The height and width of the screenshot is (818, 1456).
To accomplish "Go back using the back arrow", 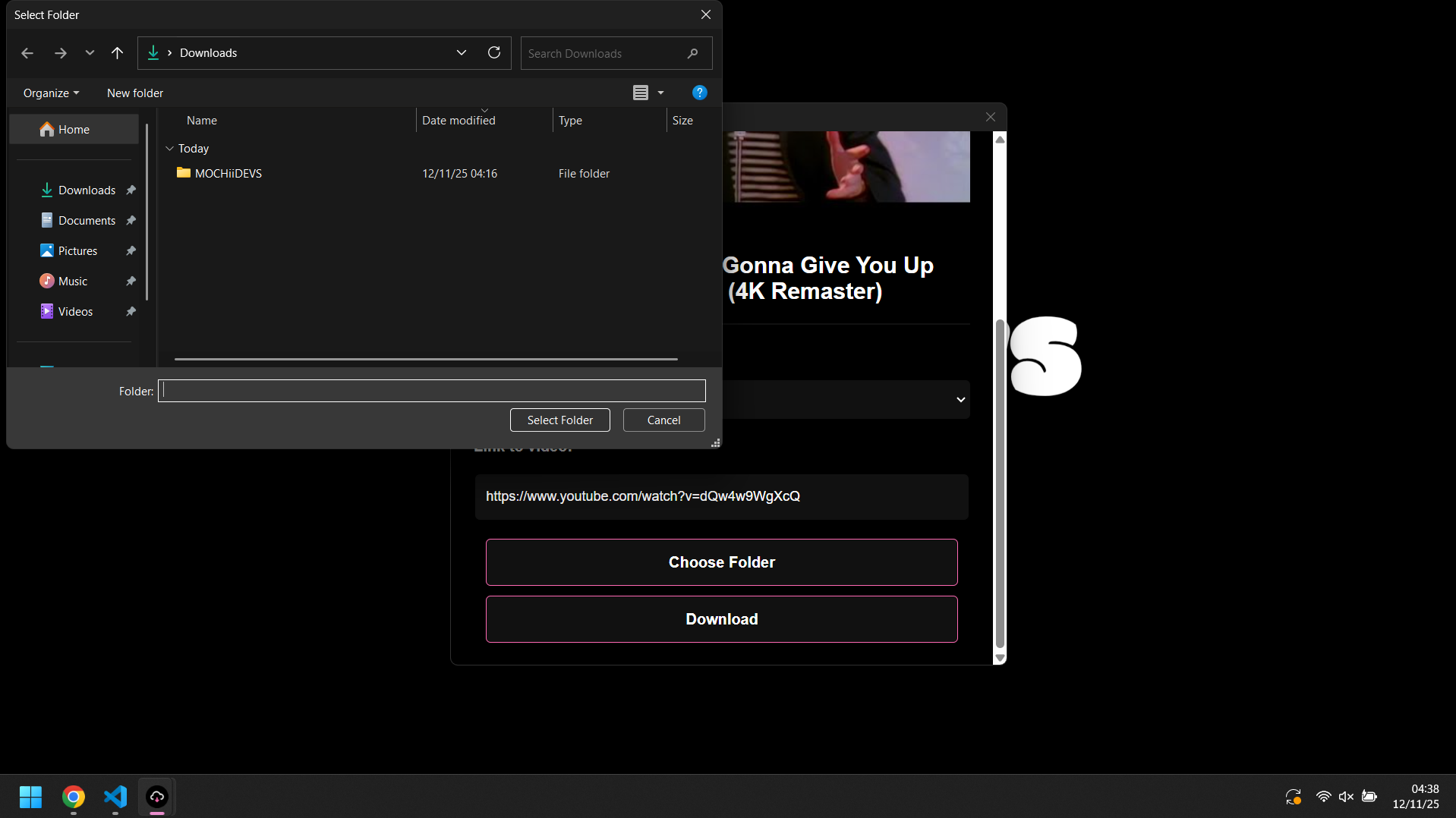I will pos(27,53).
